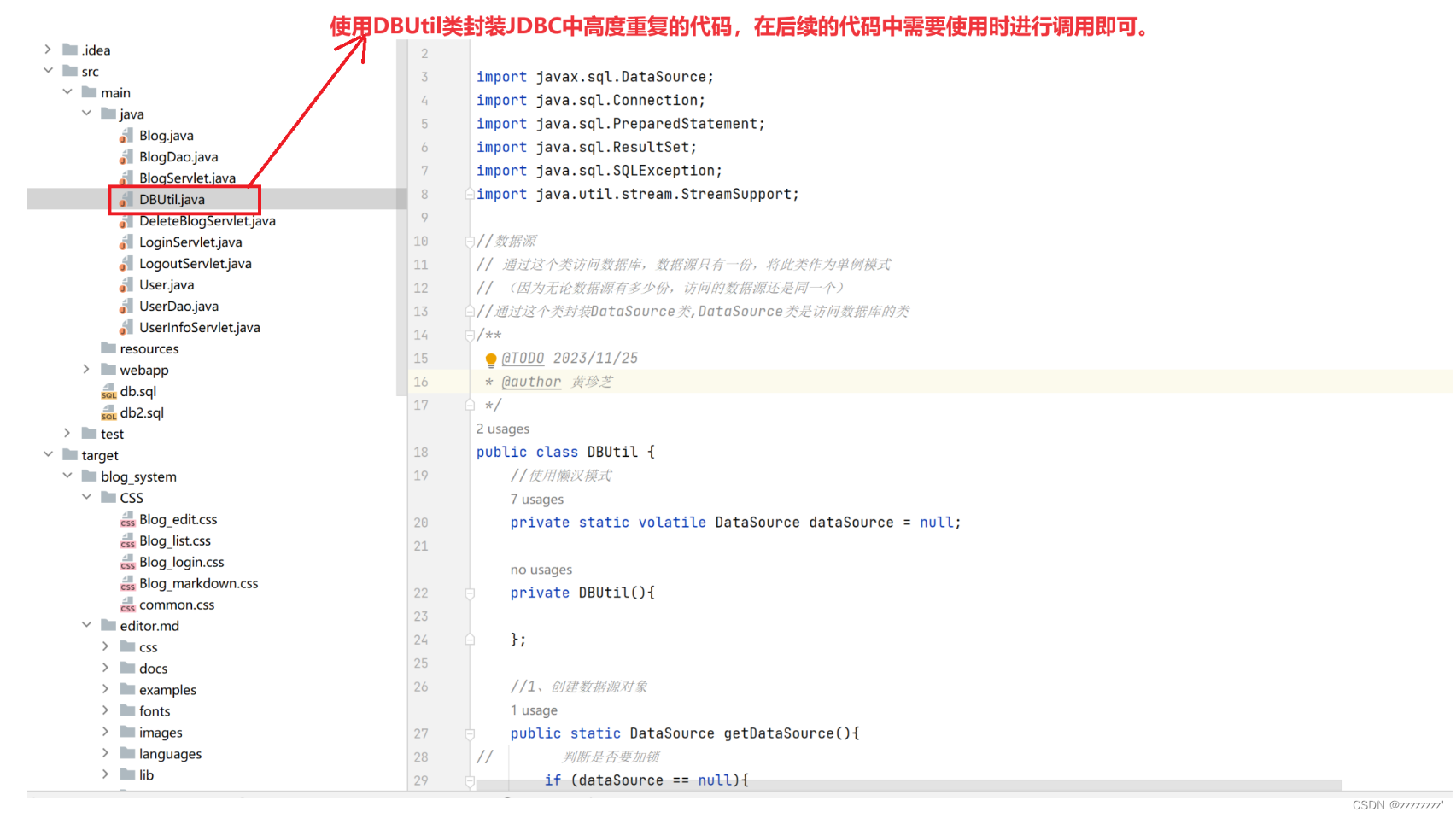The image size is (1456, 818).
Task: Open the '7 usages' hint above dataSource field
Action: [536, 500]
